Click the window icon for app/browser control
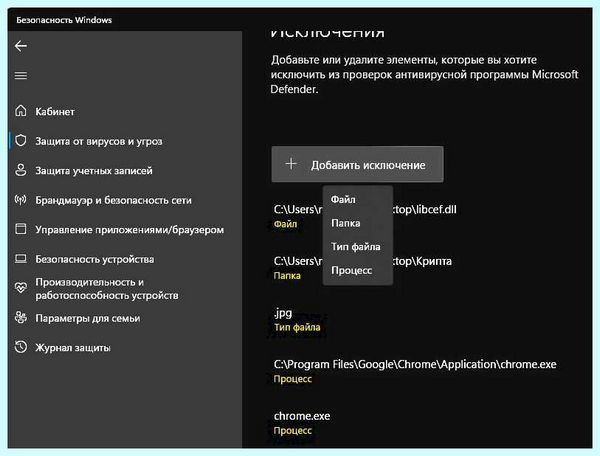The image size is (600, 456). coord(21,229)
